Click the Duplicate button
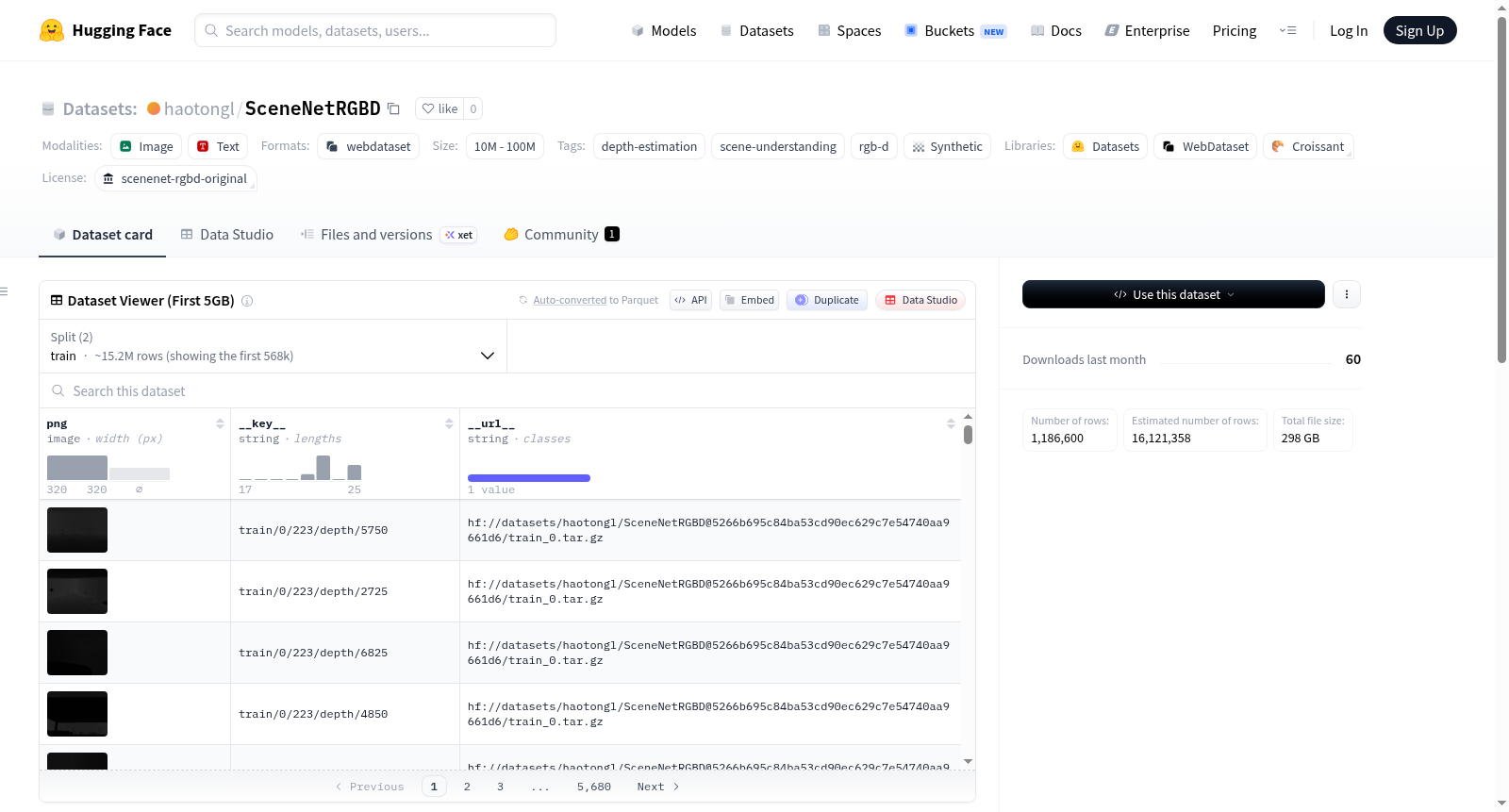 click(826, 300)
